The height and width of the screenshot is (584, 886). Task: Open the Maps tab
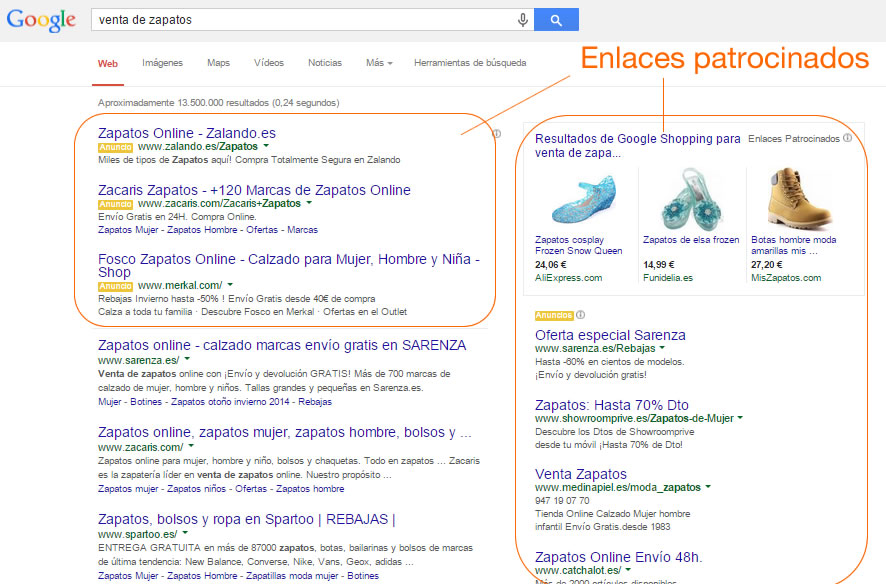[219, 63]
